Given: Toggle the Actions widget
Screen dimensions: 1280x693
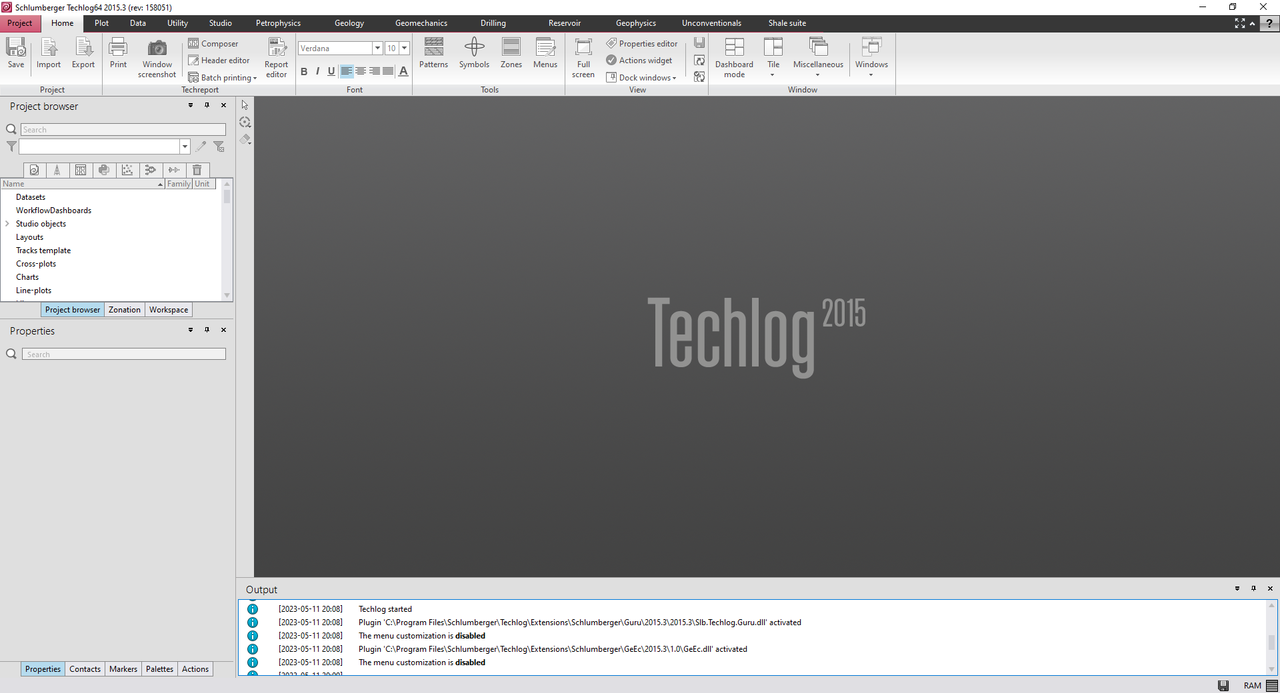Looking at the screenshot, I should click(x=639, y=60).
